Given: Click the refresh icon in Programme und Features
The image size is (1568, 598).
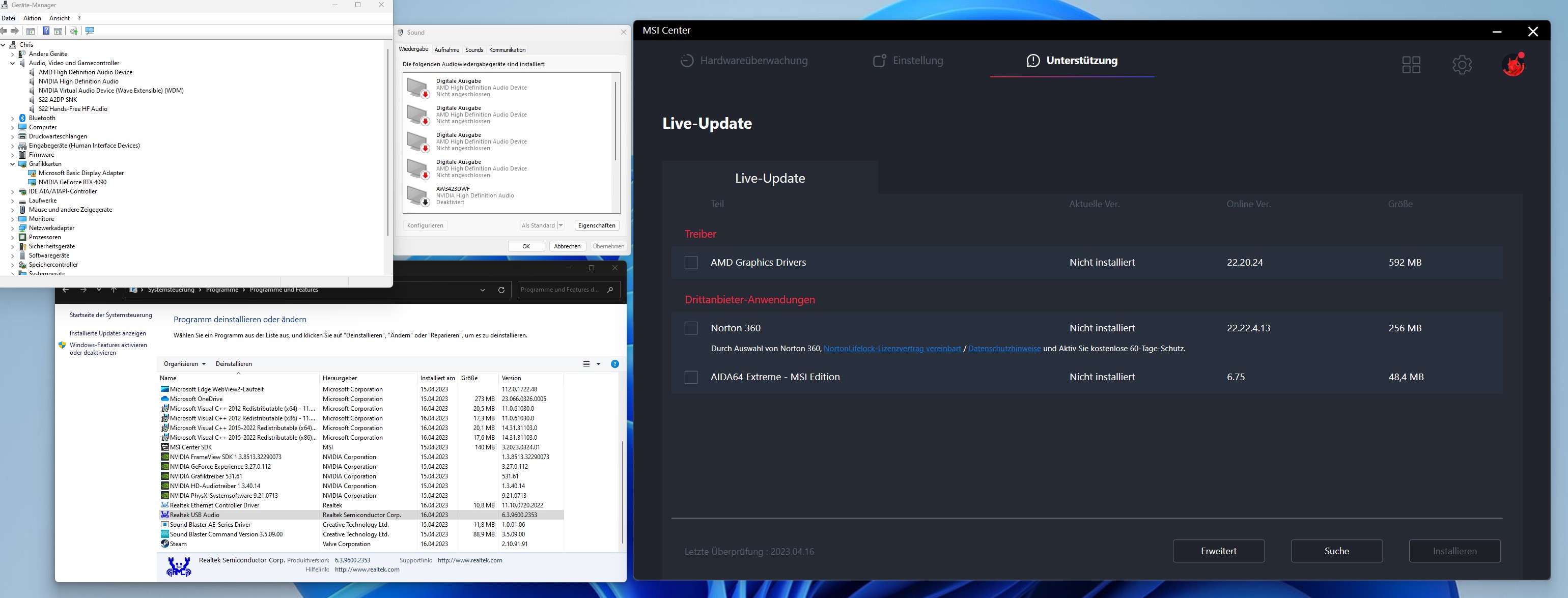Looking at the screenshot, I should point(501,290).
